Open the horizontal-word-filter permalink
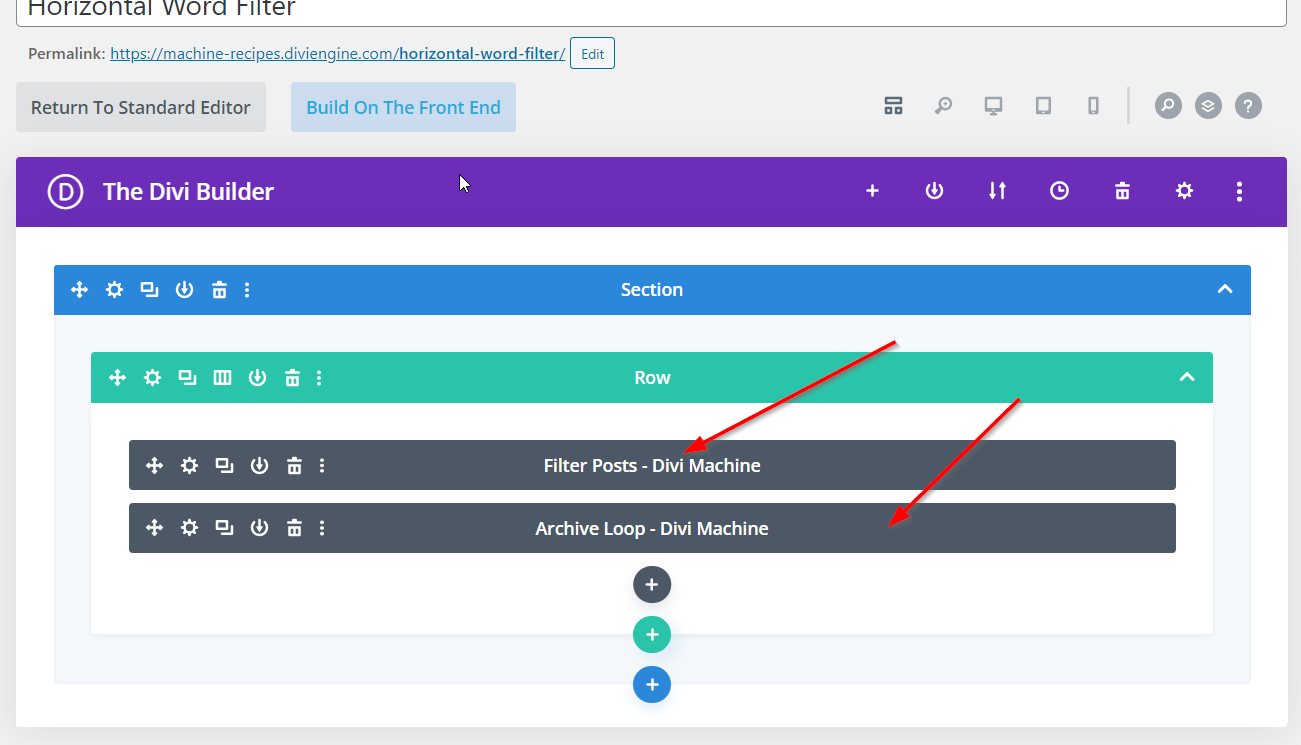 click(337, 54)
